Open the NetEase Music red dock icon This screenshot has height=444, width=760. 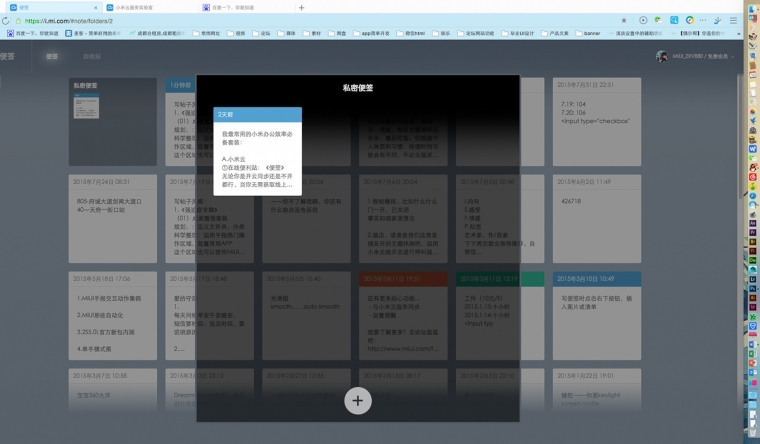click(753, 177)
